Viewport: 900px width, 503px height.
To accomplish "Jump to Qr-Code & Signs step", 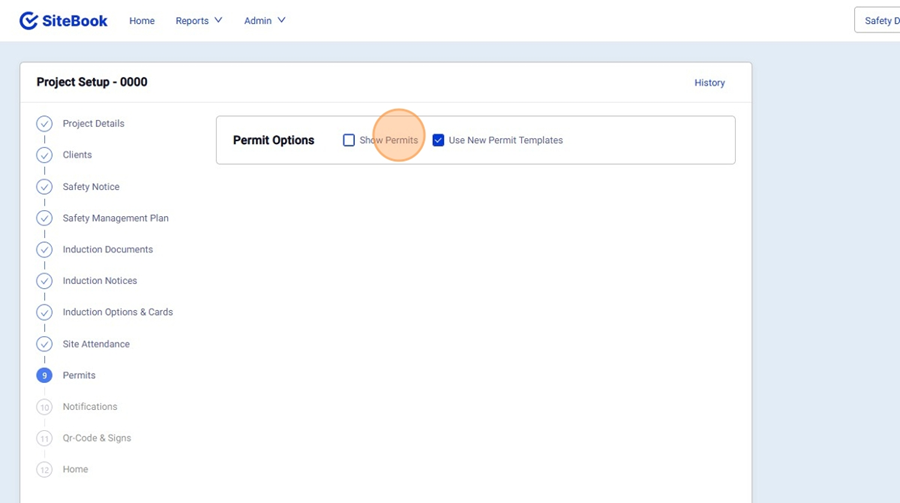I will click(96, 438).
